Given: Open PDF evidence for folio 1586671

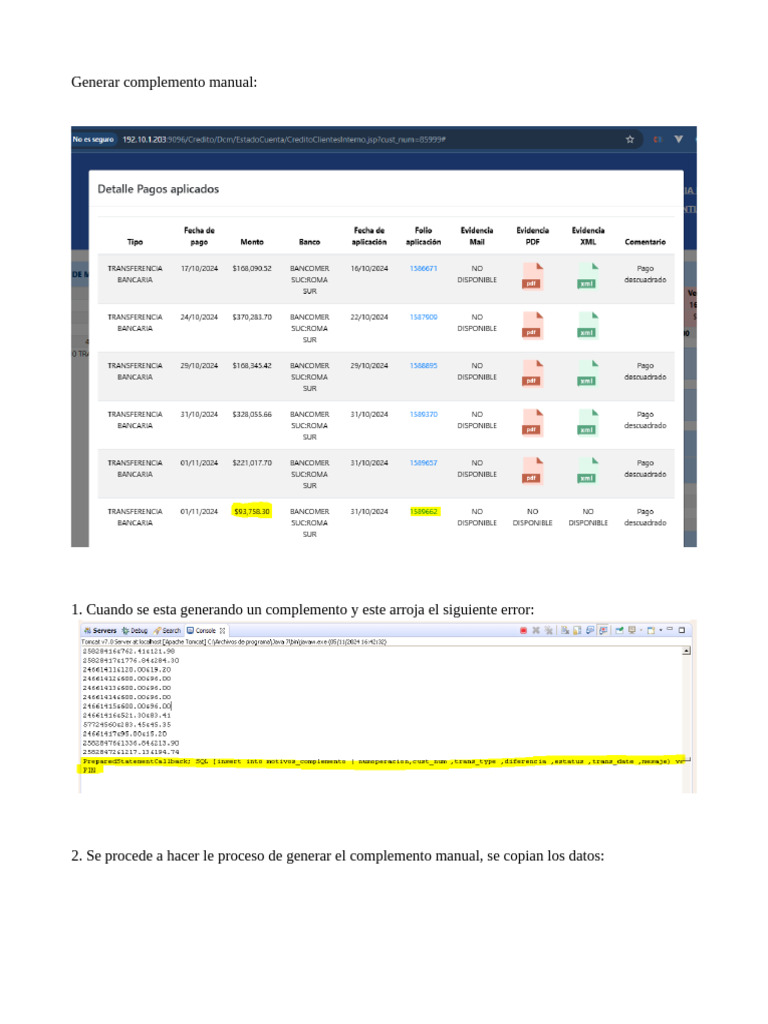Looking at the screenshot, I should pos(532,276).
